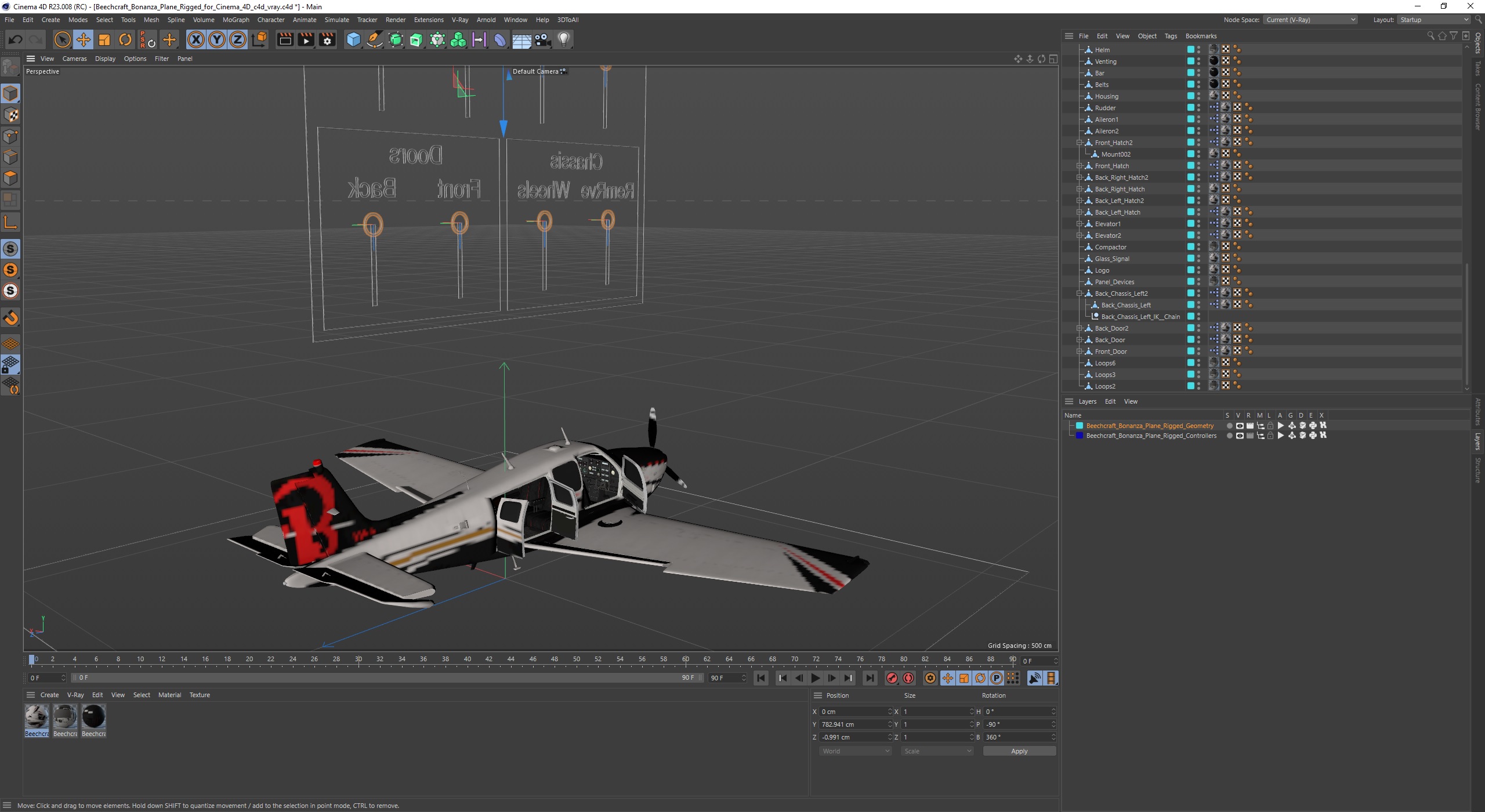The image size is (1485, 812).
Task: Click the Extrude generator icon
Action: pyautogui.click(x=416, y=39)
